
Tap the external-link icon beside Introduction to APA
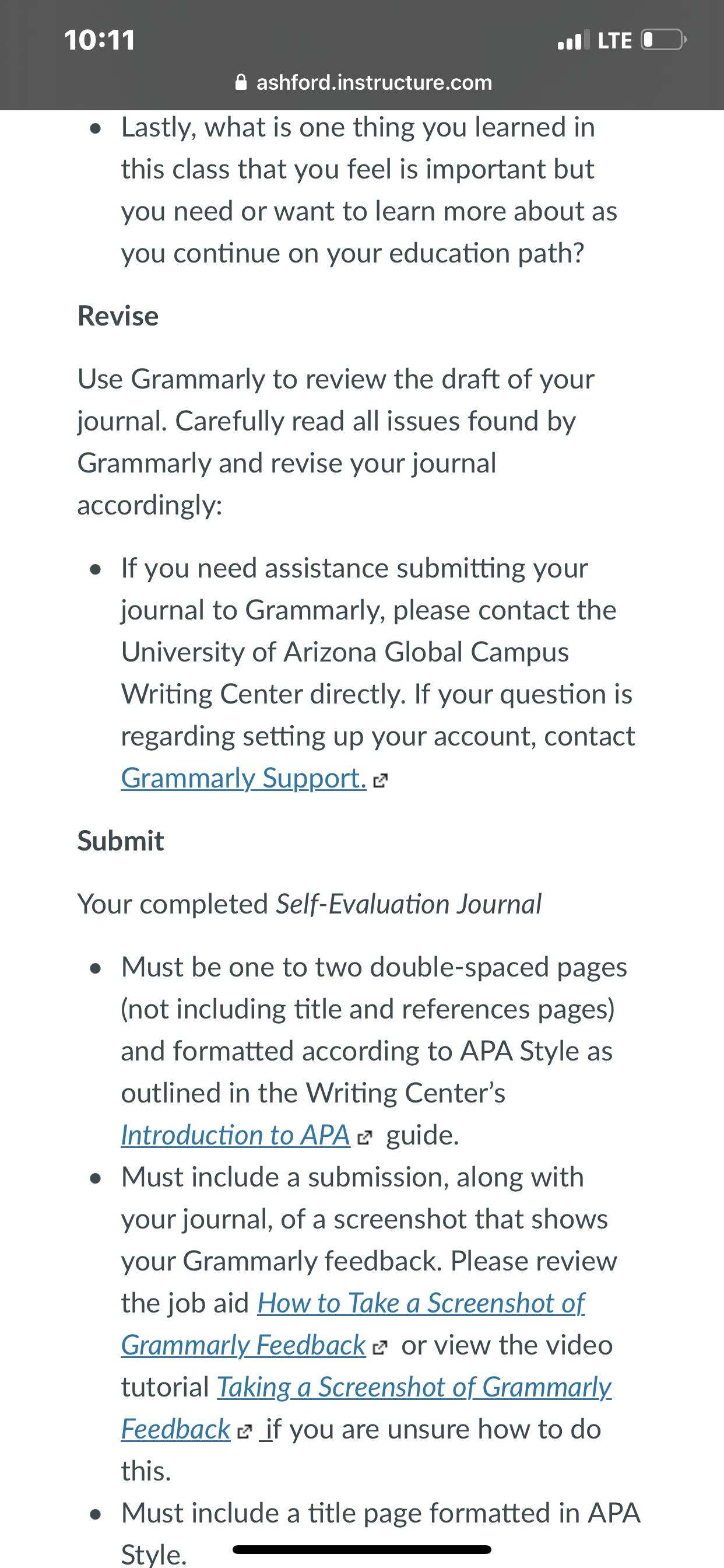(364, 1137)
